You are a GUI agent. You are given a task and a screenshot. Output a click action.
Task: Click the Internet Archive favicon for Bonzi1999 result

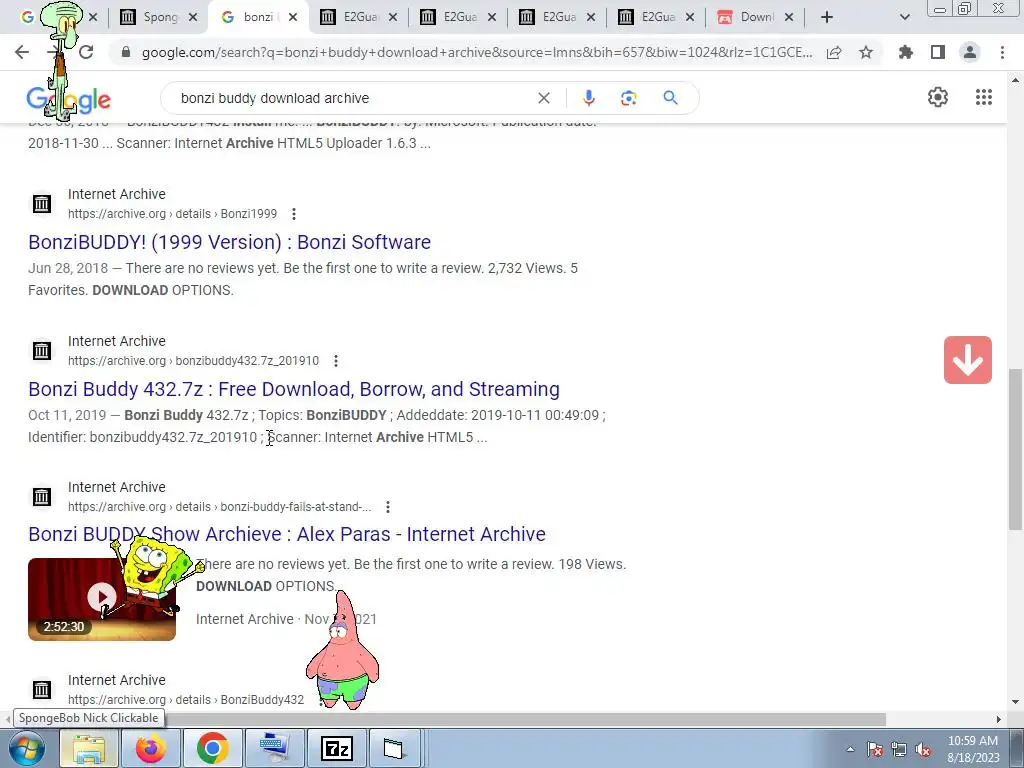[42, 204]
